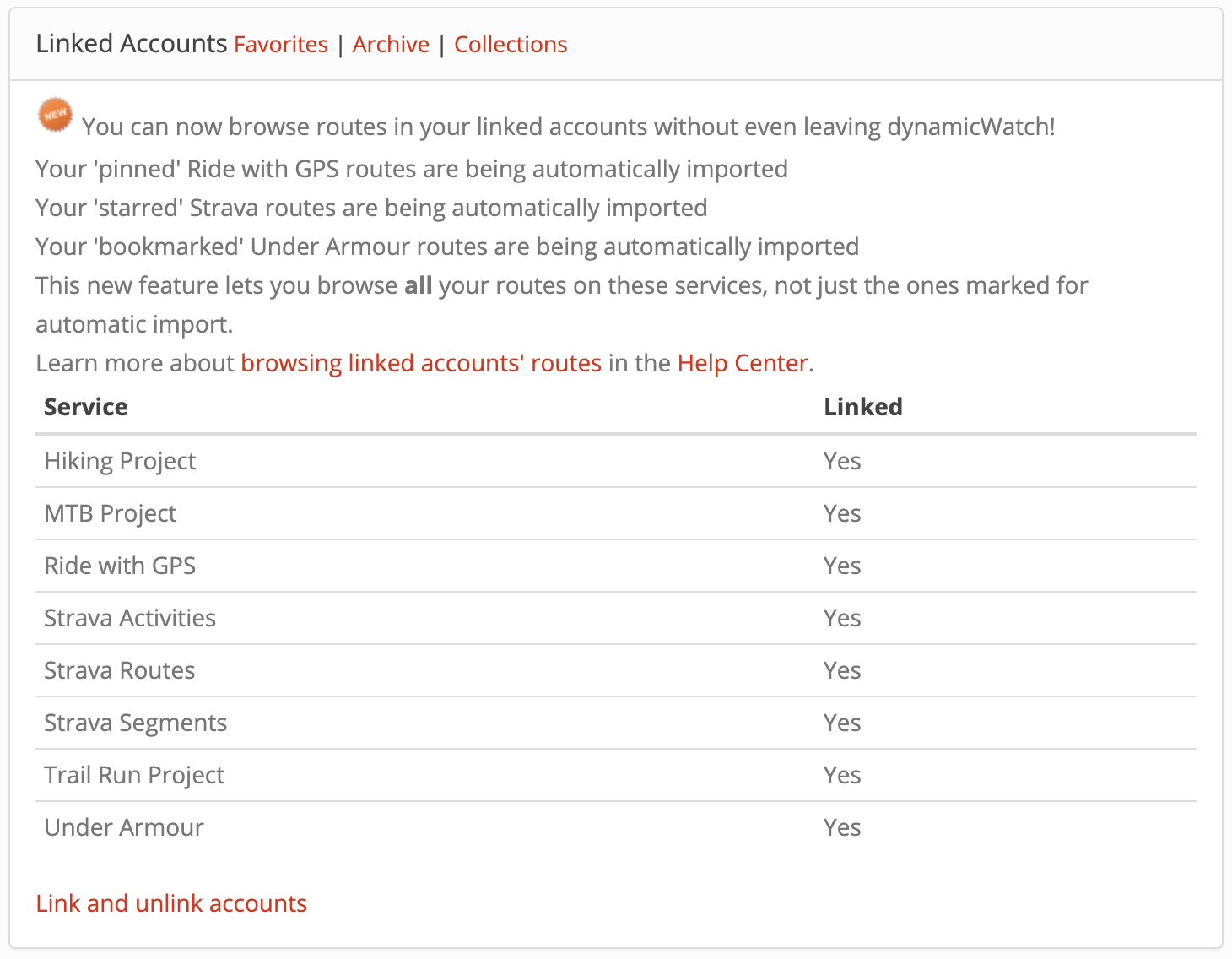Select the Strava Activities row

click(130, 618)
